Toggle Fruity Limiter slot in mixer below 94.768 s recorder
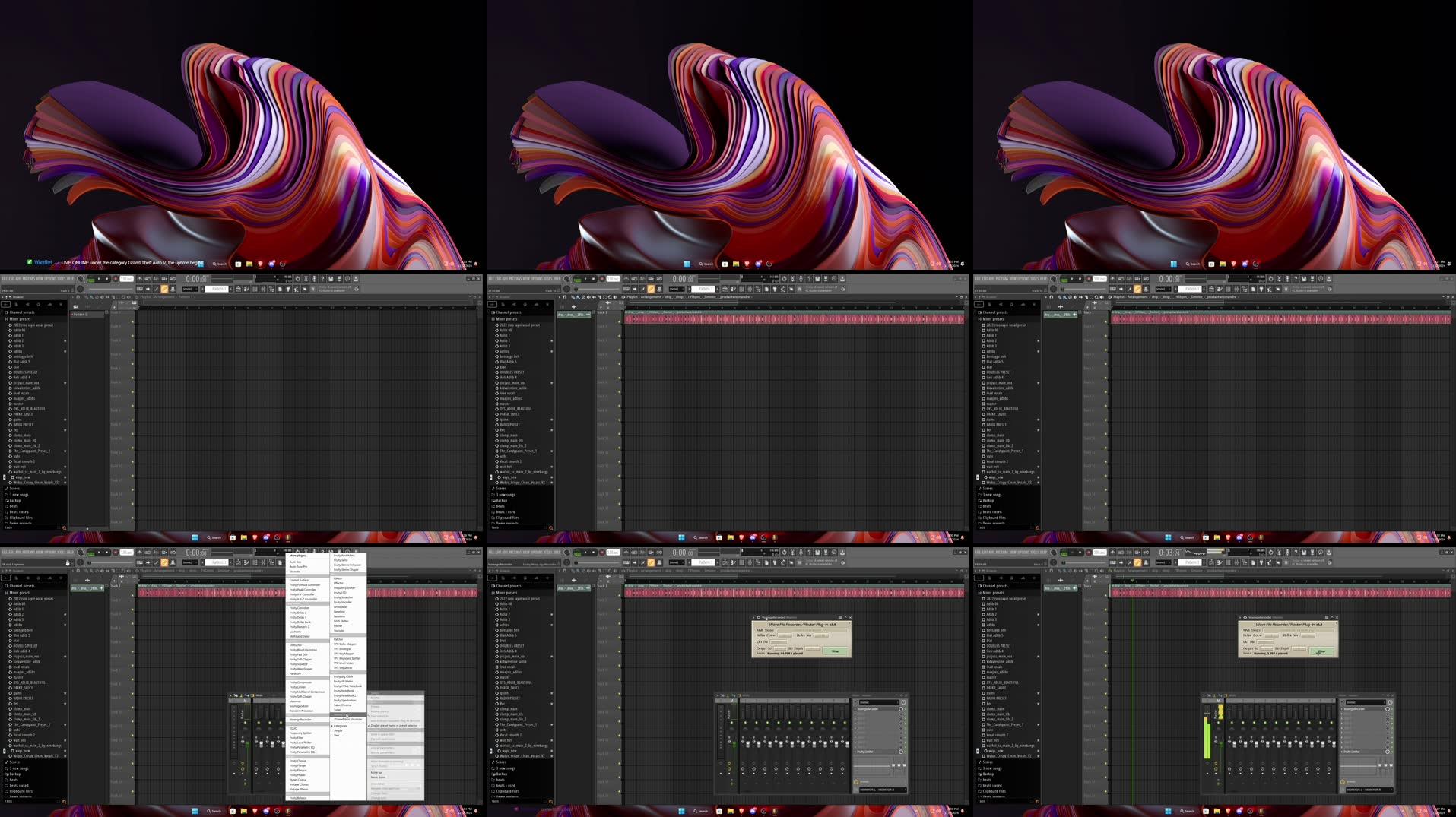Screen dimensions: 1456x817 (x=901, y=752)
